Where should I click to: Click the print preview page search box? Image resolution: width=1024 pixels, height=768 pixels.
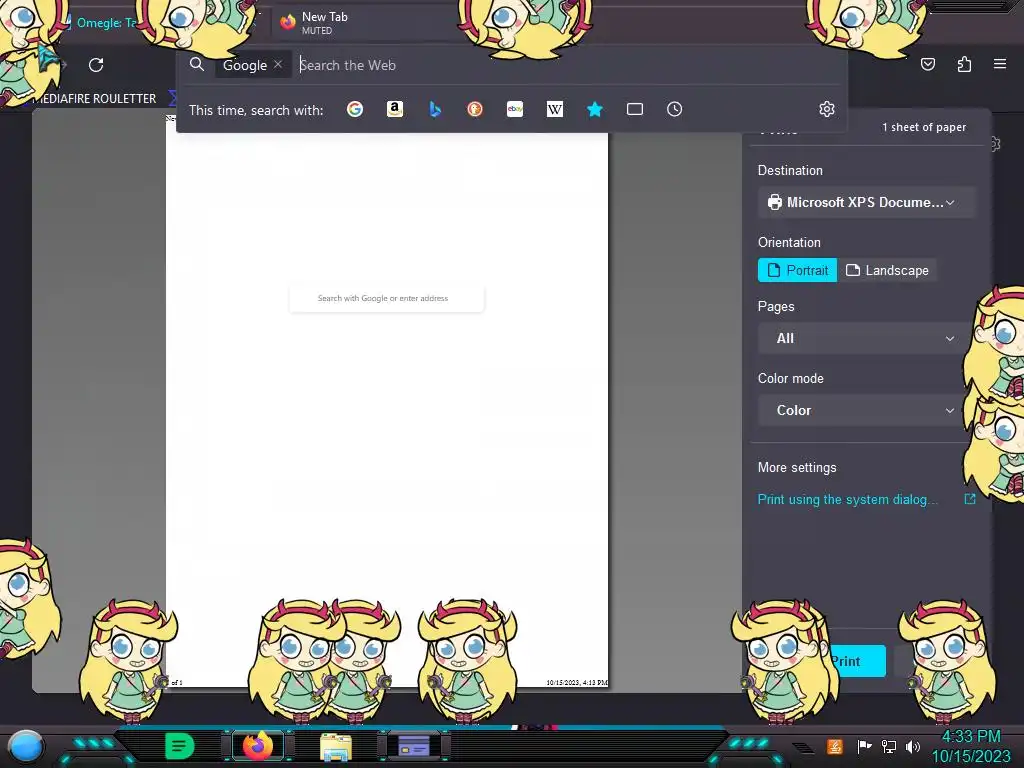(387, 298)
